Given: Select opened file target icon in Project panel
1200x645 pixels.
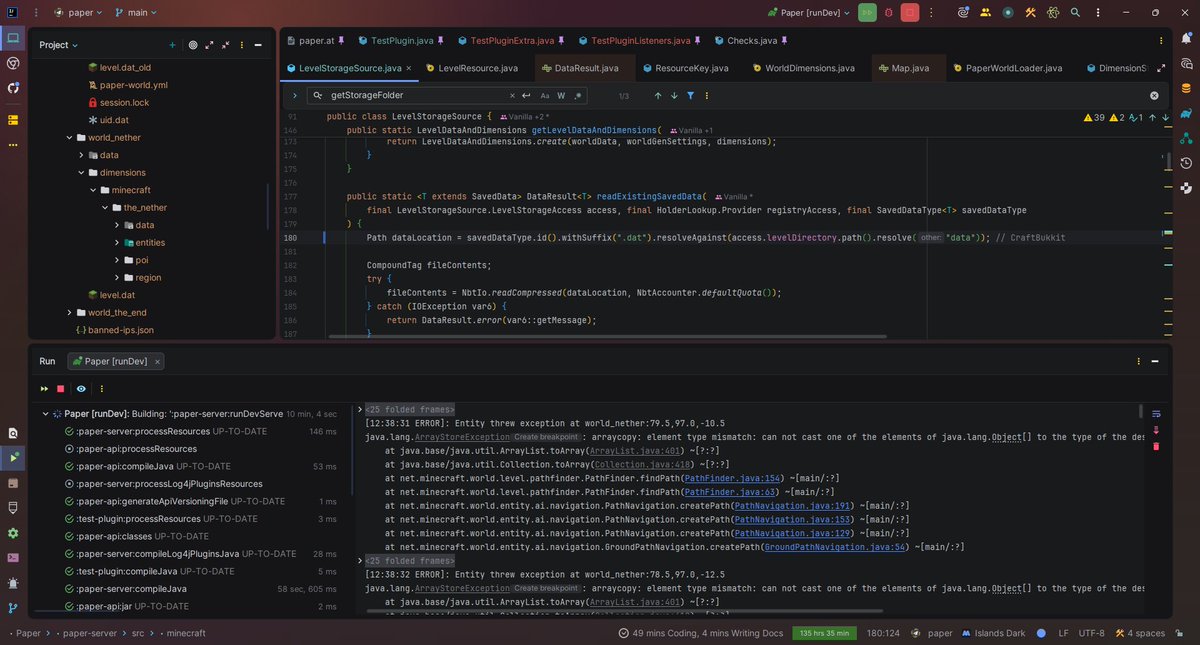Looking at the screenshot, I should 193,45.
